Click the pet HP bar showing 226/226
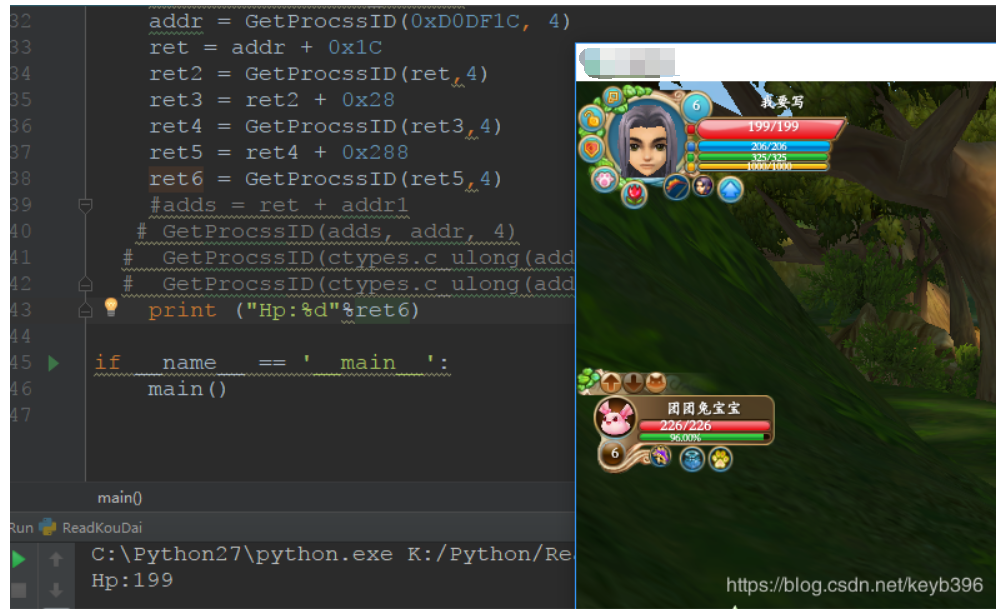The image size is (998, 610). (704, 425)
